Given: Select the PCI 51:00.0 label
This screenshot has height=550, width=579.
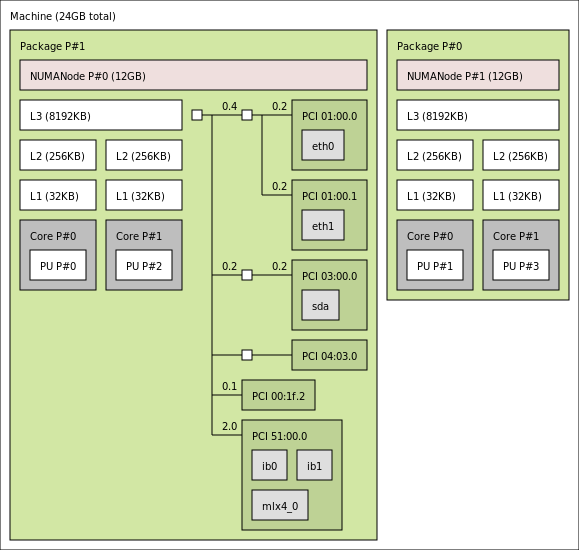Looking at the screenshot, I should (280, 436).
